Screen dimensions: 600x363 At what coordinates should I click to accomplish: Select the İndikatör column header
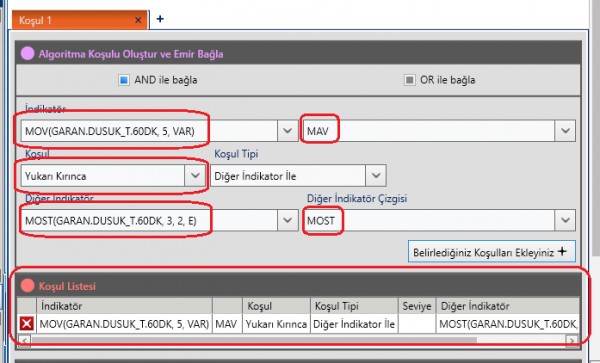point(124,306)
